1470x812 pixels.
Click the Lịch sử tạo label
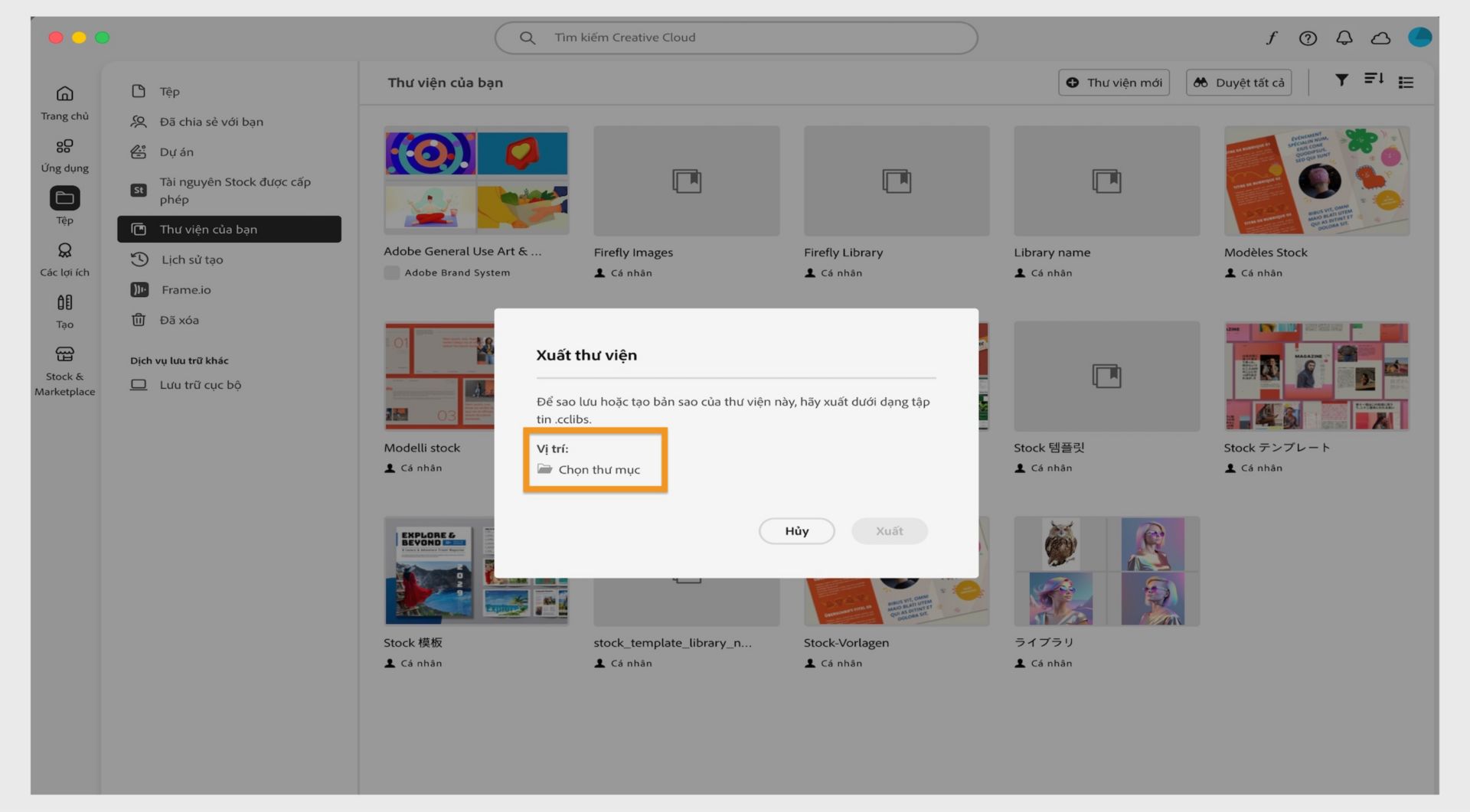click(192, 259)
